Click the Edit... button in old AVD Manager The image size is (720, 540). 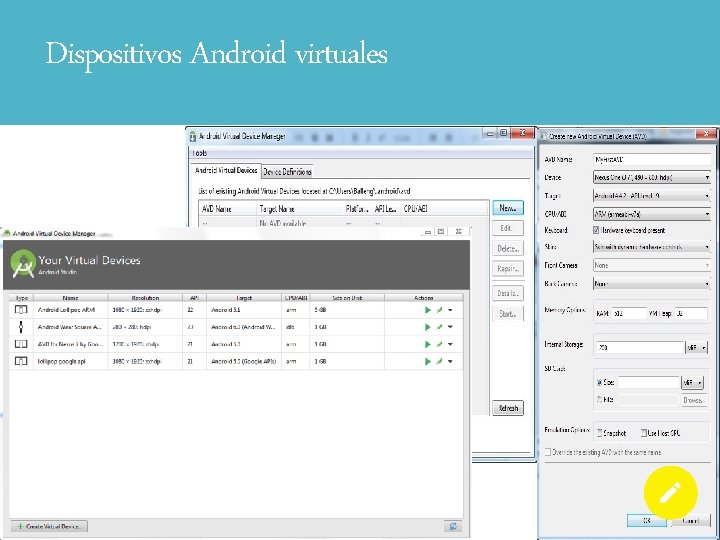(x=508, y=228)
